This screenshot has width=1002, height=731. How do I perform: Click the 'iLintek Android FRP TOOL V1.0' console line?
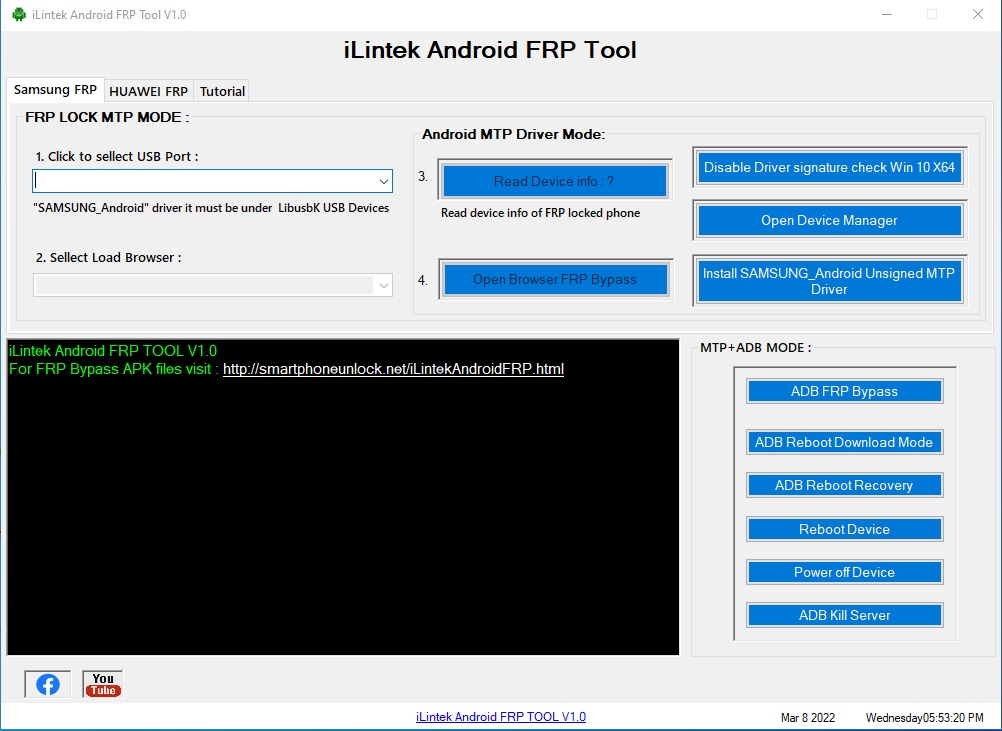[113, 351]
